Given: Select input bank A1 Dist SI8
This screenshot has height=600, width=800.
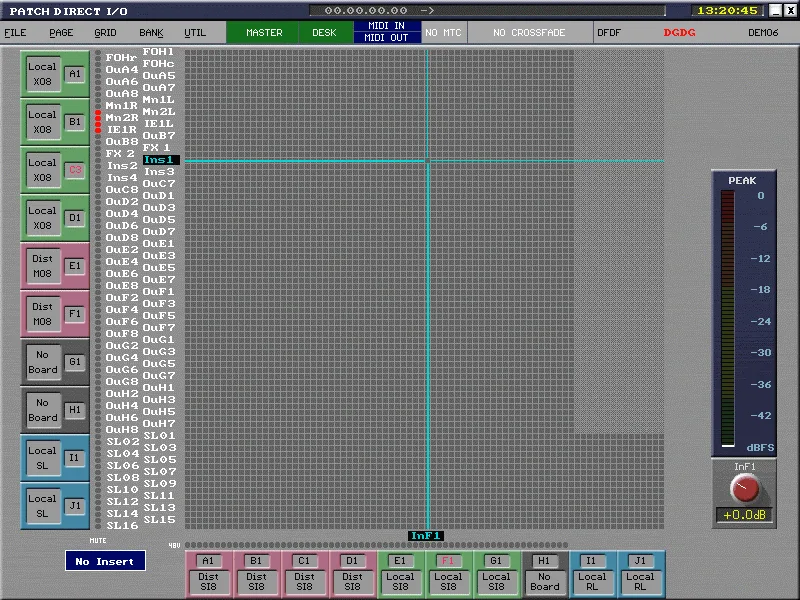Looking at the screenshot, I should click(208, 574).
